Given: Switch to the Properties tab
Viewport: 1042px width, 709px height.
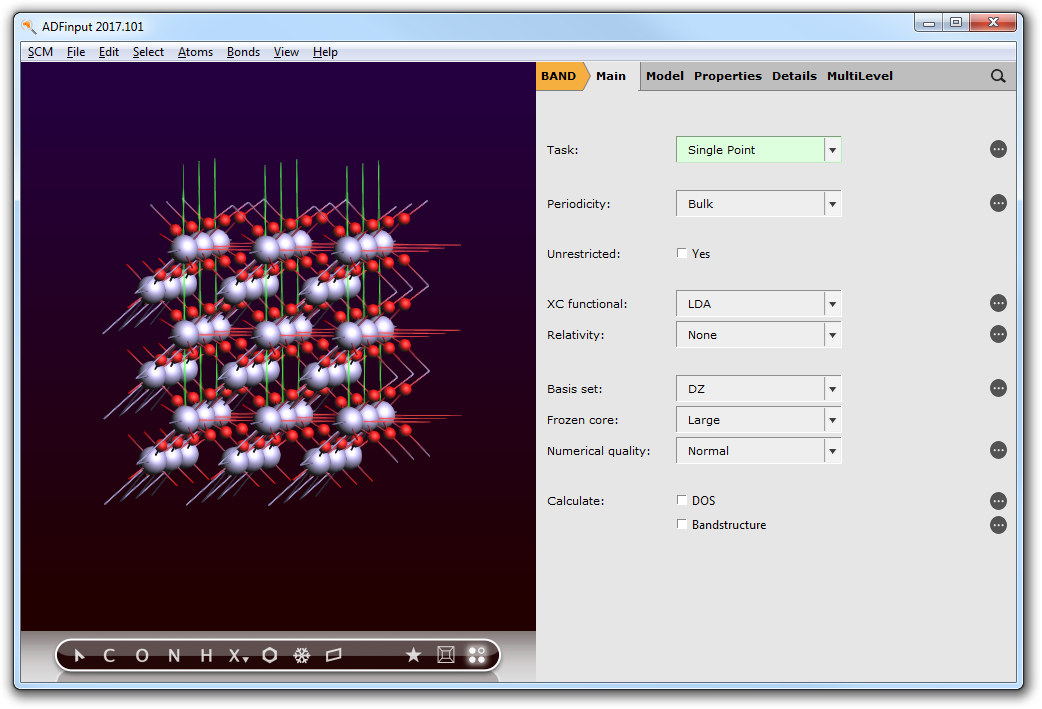Looking at the screenshot, I should coord(727,76).
